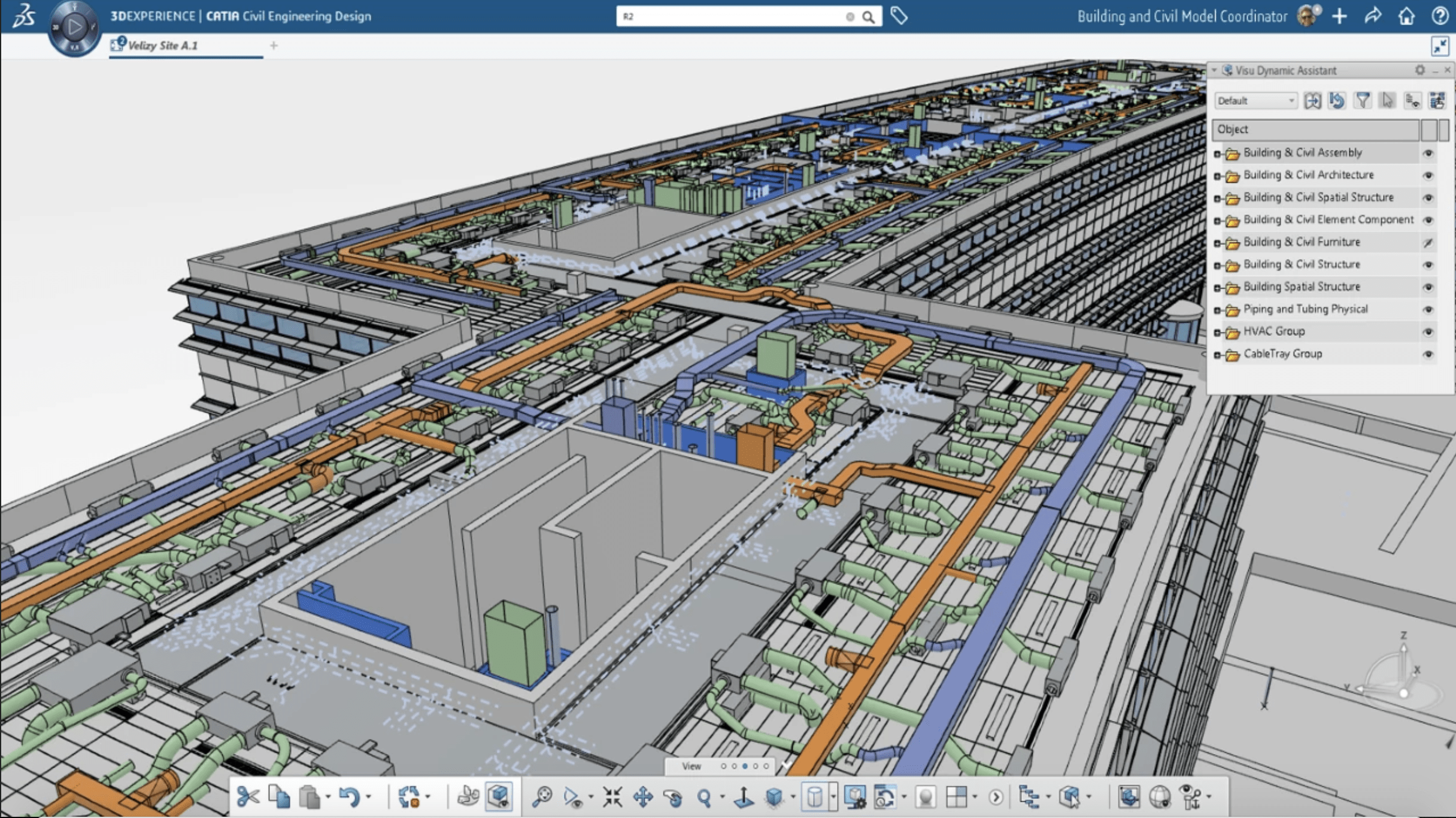The image size is (1456, 818).
Task: Select the Pan four-arrow tool
Action: [643, 797]
